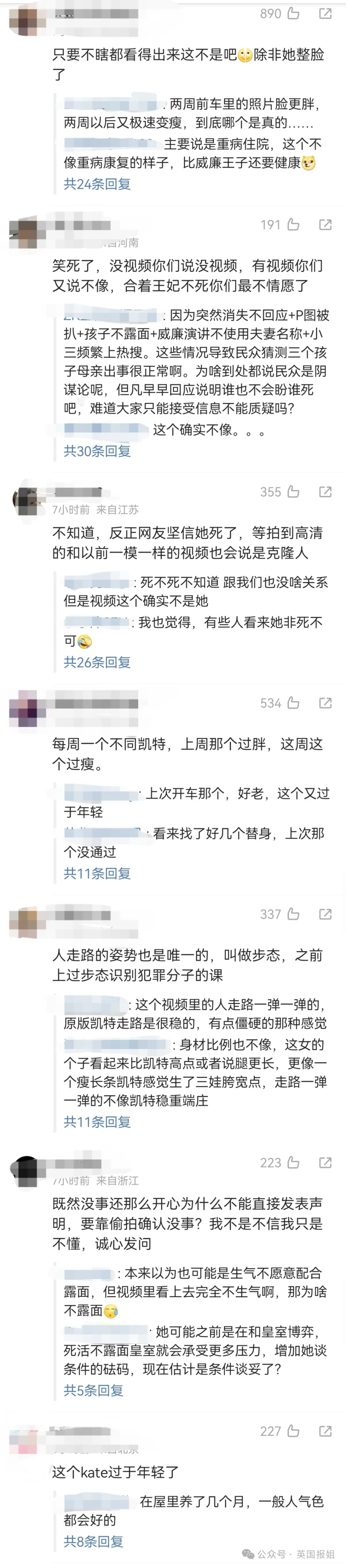Toggle like on the 534-likes comment
This screenshot has height=1568, width=346.
click(293, 703)
